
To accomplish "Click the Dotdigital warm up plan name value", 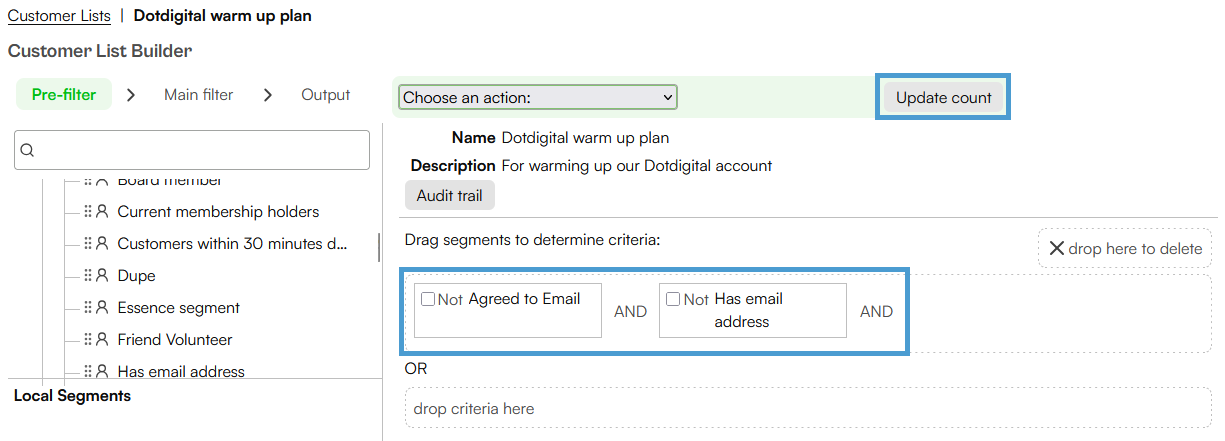I will tap(585, 138).
